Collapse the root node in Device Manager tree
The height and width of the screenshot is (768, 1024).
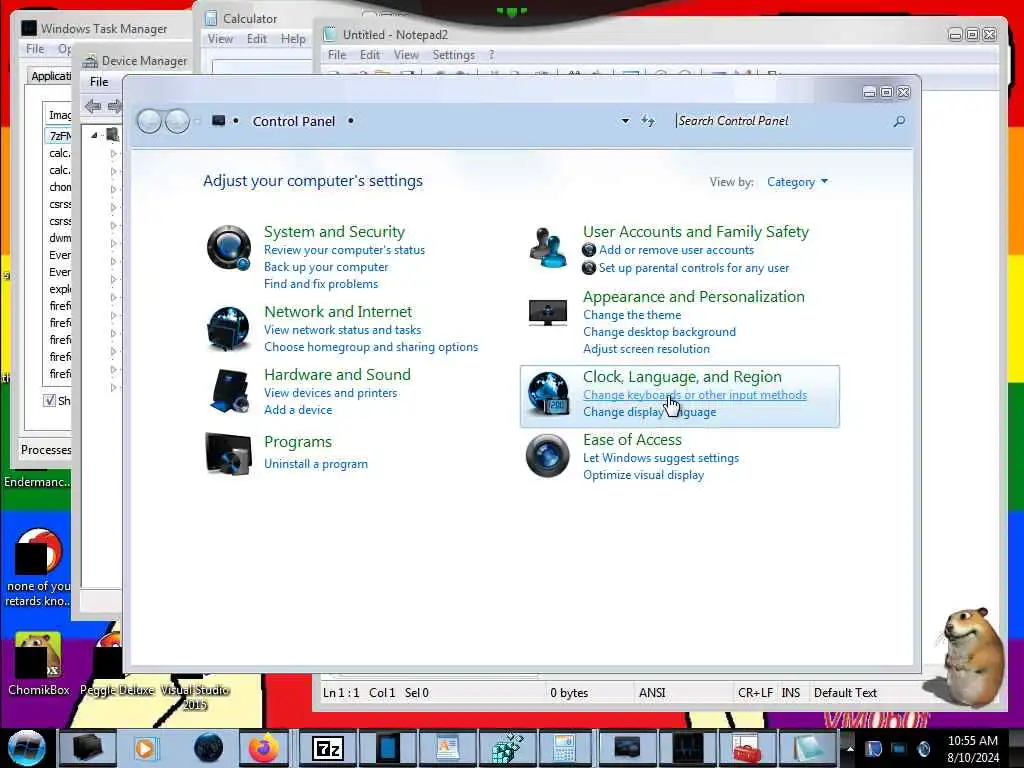pyautogui.click(x=94, y=135)
